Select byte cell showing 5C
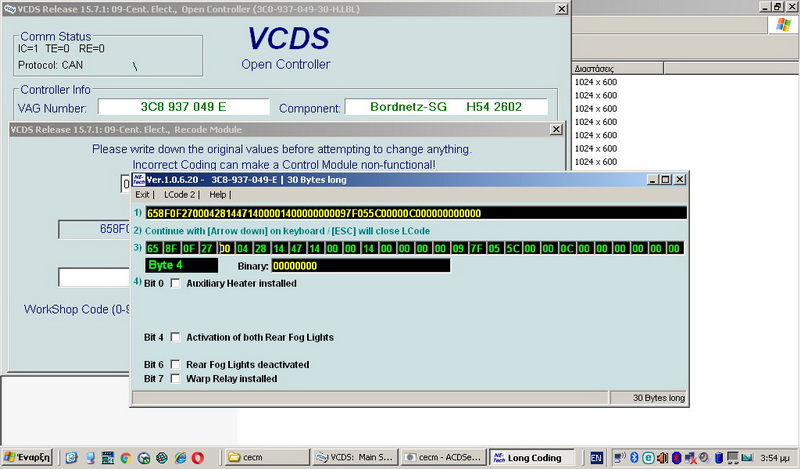The height and width of the screenshot is (469, 800). pyautogui.click(x=512, y=249)
